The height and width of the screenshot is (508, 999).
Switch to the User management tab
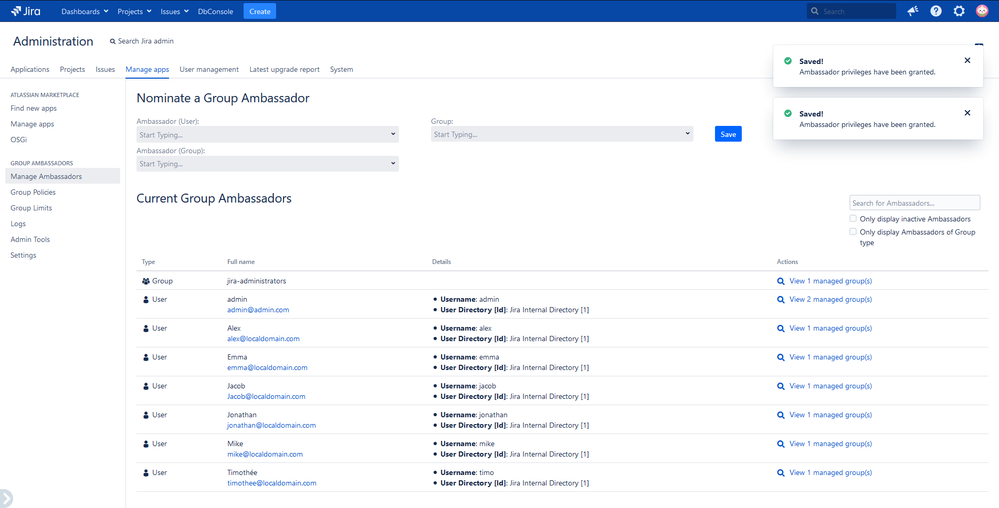click(x=209, y=69)
